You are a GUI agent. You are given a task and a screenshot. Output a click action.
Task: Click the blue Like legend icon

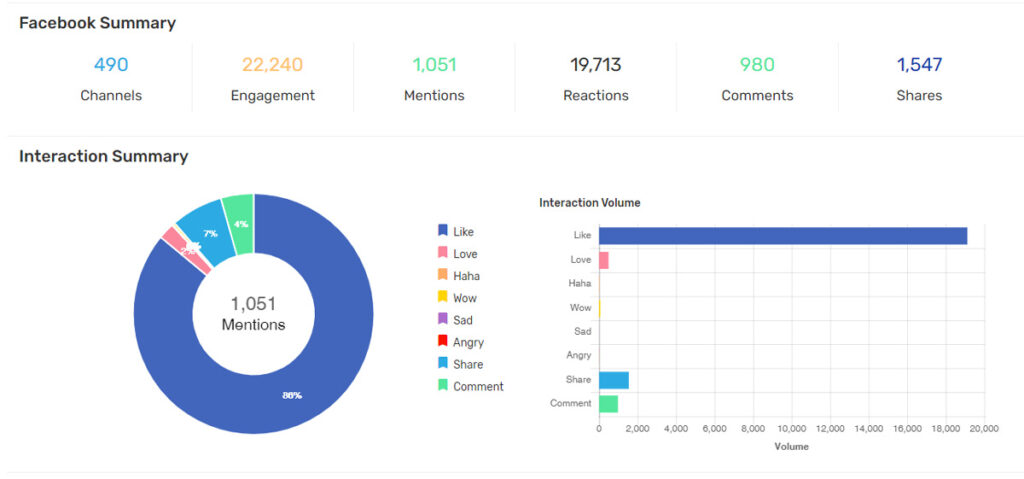pos(442,231)
